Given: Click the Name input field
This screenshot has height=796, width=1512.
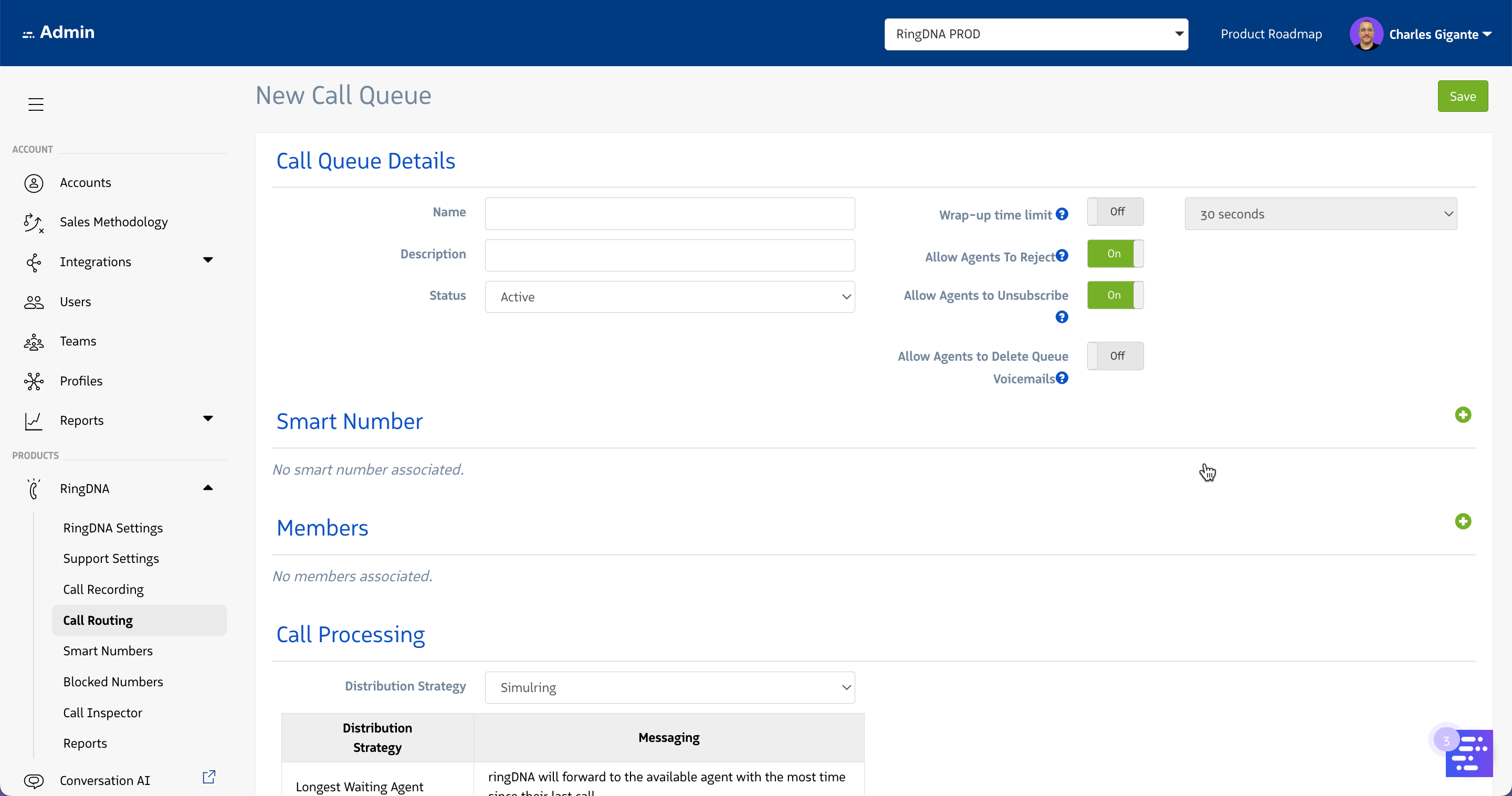Looking at the screenshot, I should [x=669, y=214].
